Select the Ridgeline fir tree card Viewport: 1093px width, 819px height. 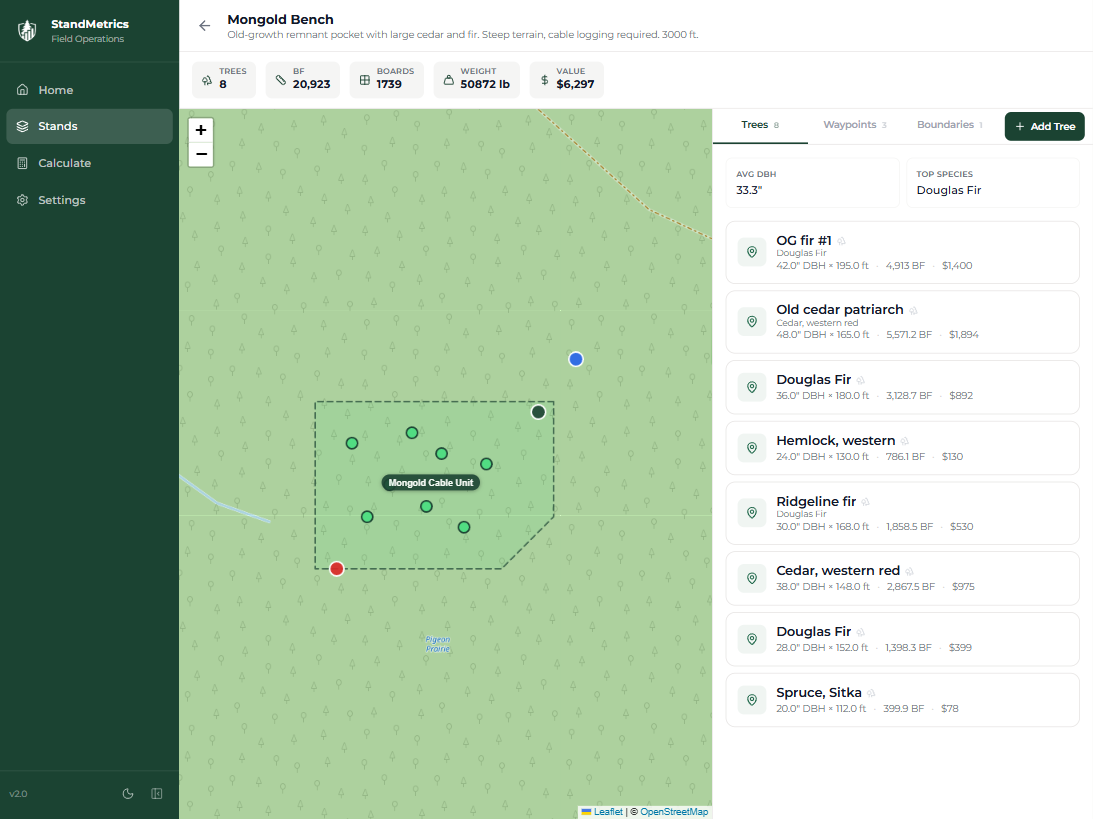tap(902, 513)
